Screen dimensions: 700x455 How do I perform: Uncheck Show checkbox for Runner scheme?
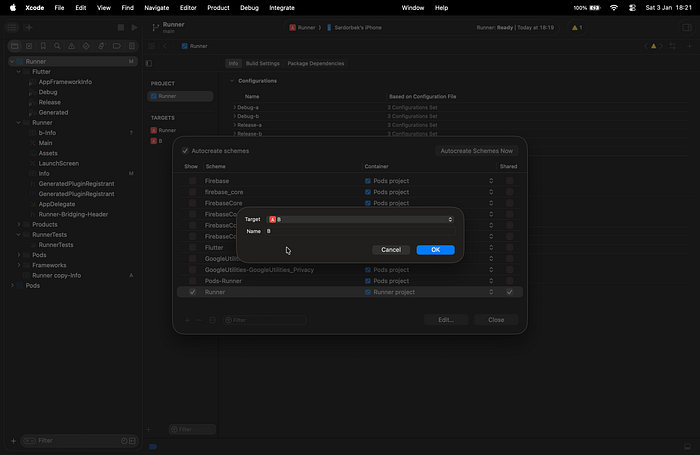[192, 292]
